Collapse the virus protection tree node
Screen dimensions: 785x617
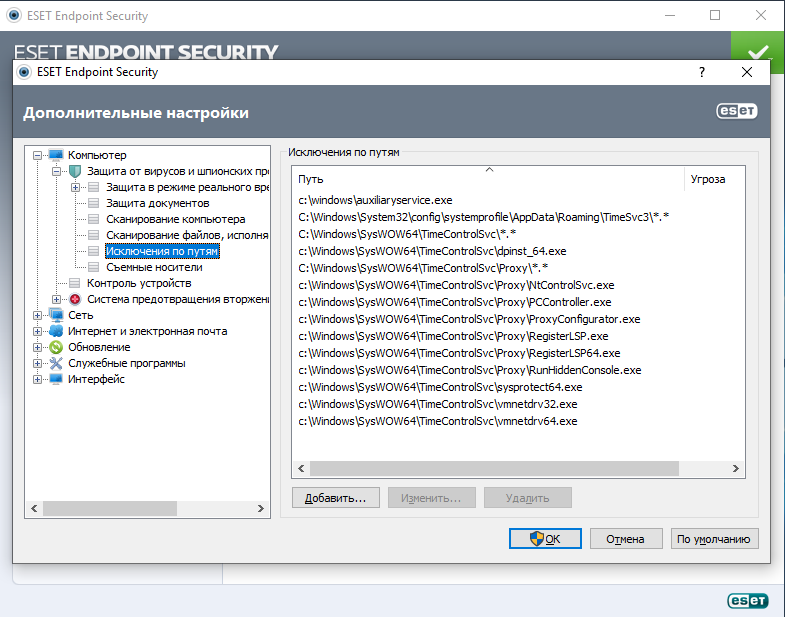pos(56,171)
